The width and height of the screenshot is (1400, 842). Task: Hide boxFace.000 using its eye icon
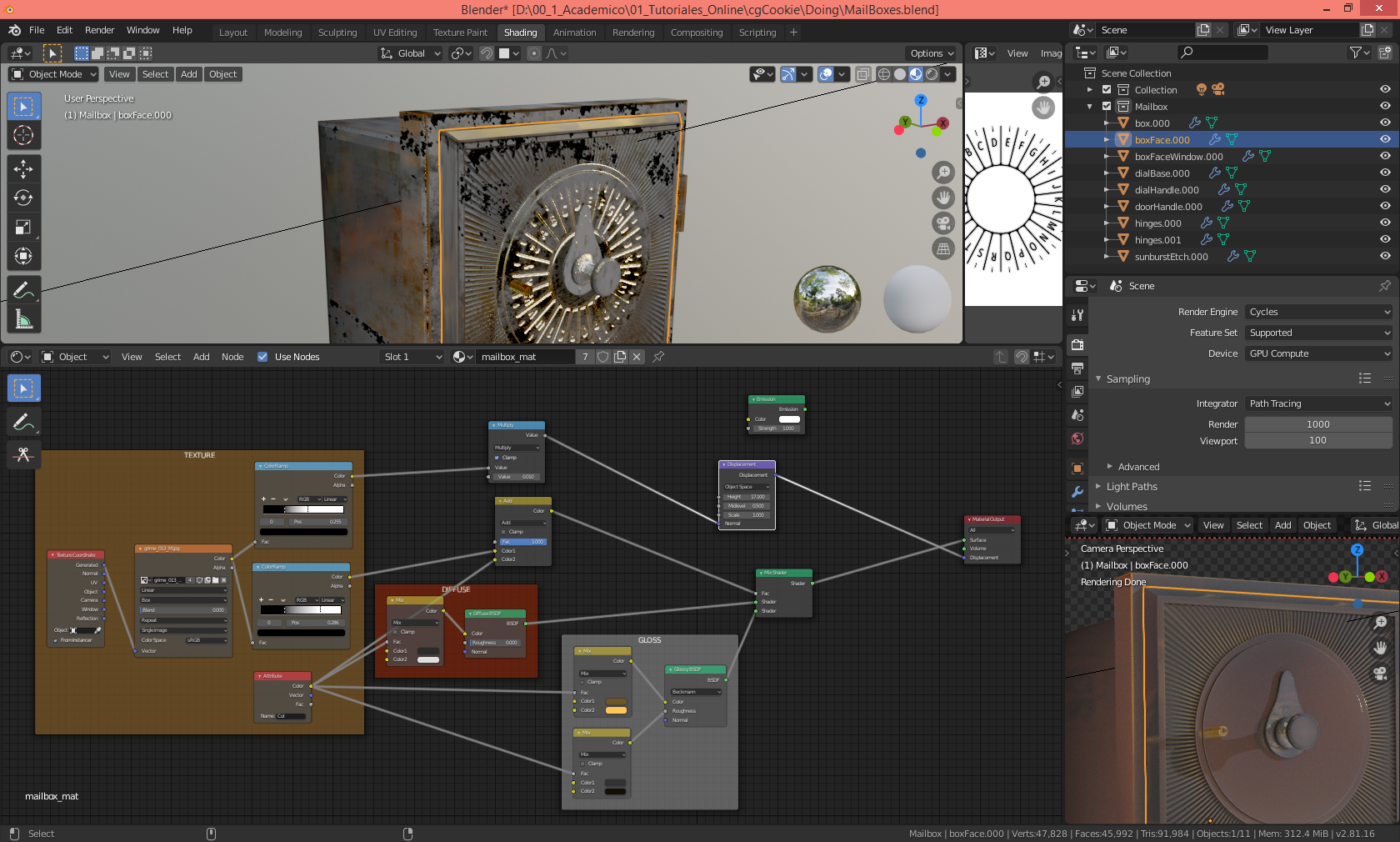[1385, 140]
